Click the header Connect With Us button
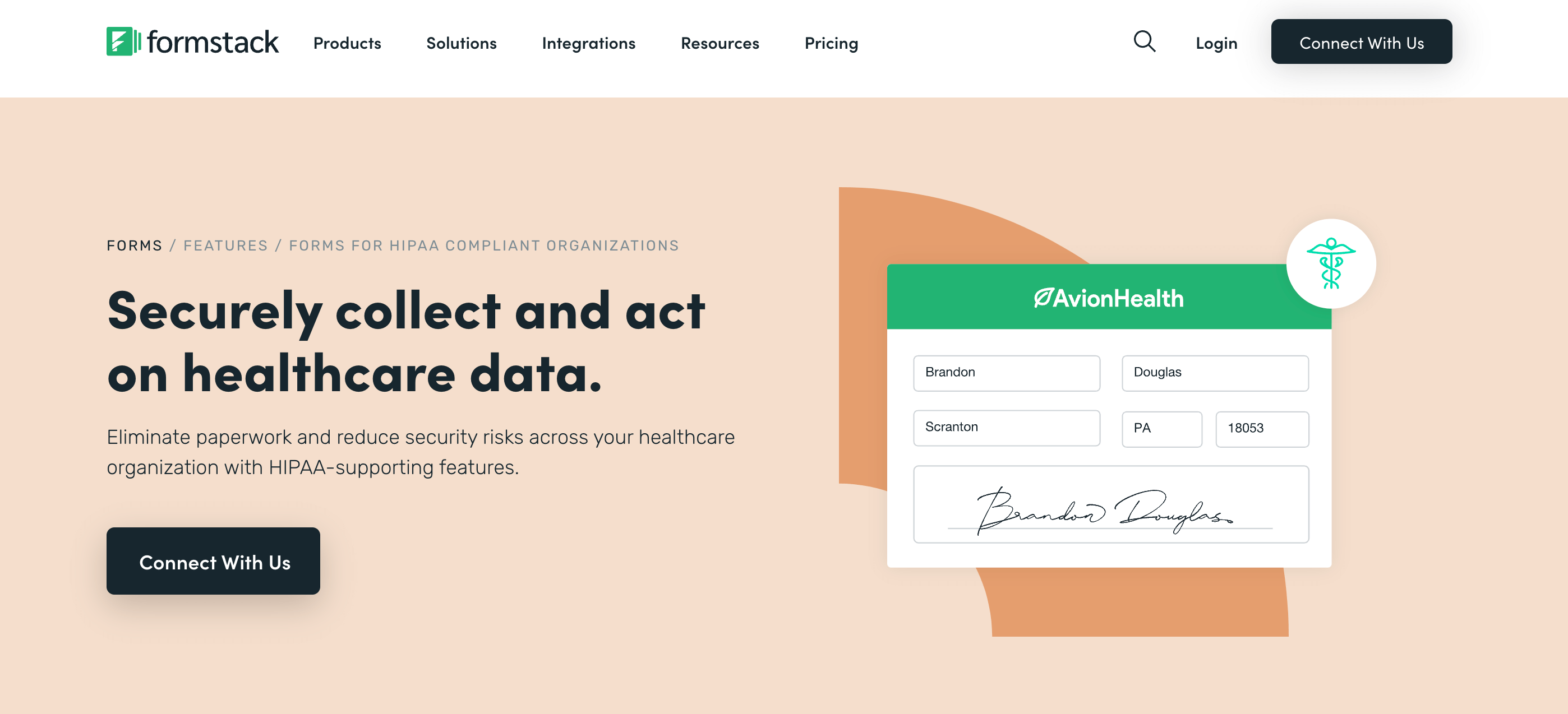1568x714 pixels. [1362, 42]
